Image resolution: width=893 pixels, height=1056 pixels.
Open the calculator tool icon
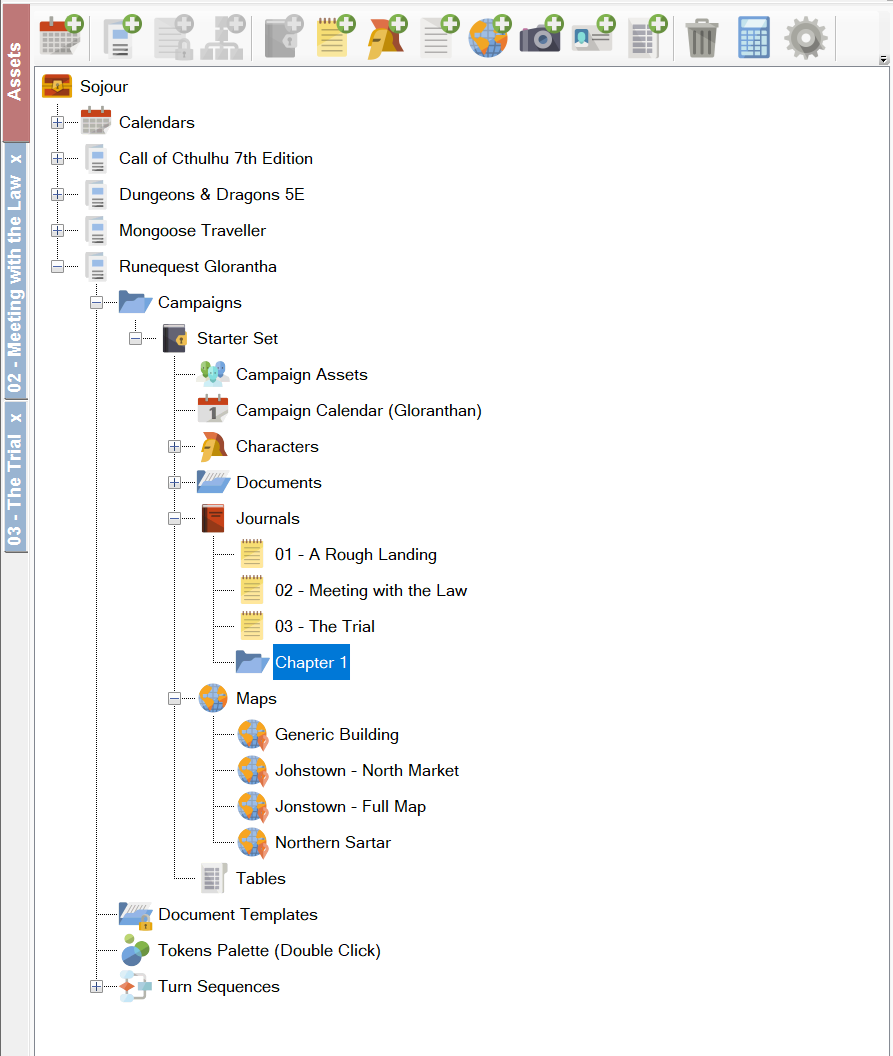754,38
